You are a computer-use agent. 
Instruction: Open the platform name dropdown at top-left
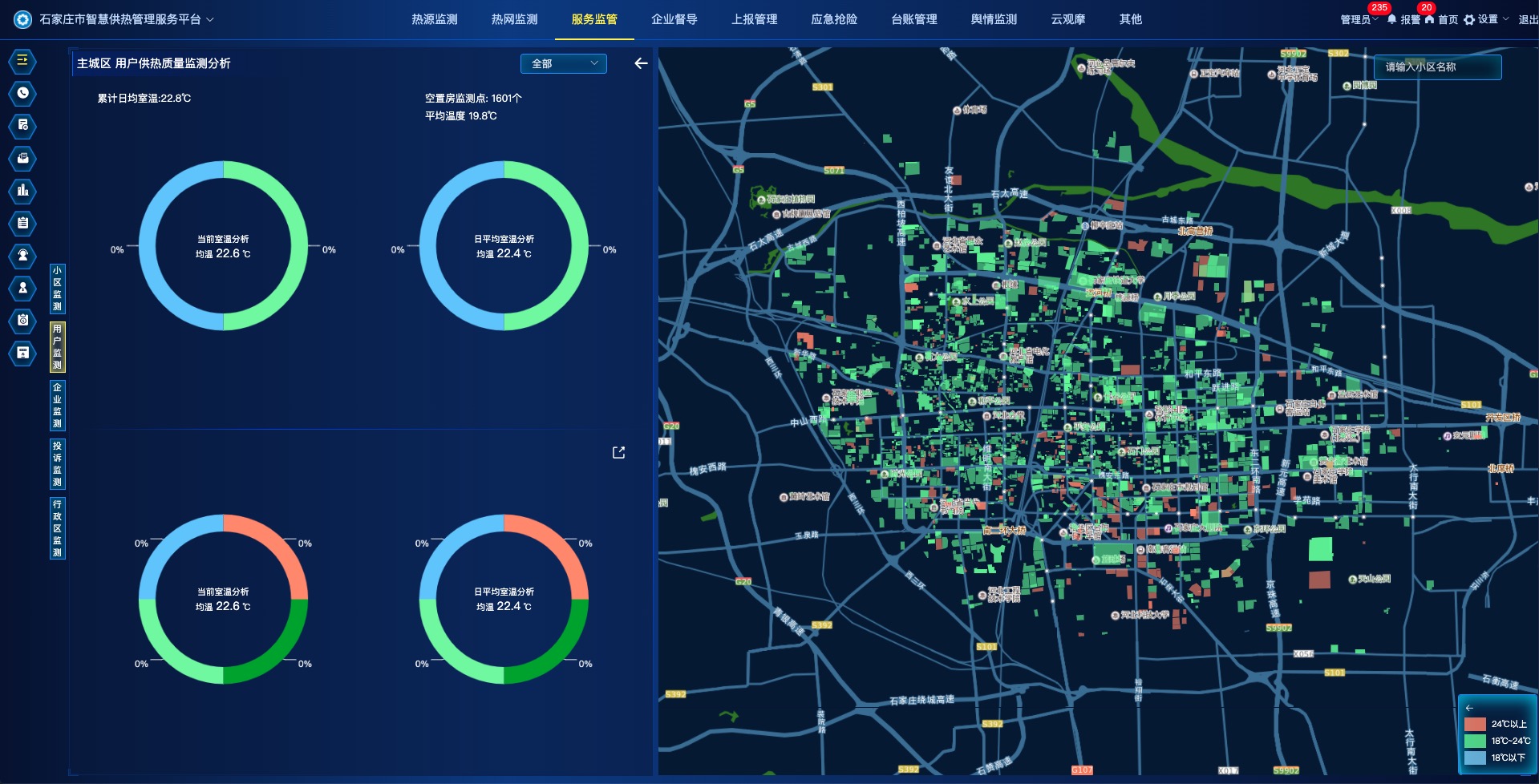pyautogui.click(x=210, y=19)
